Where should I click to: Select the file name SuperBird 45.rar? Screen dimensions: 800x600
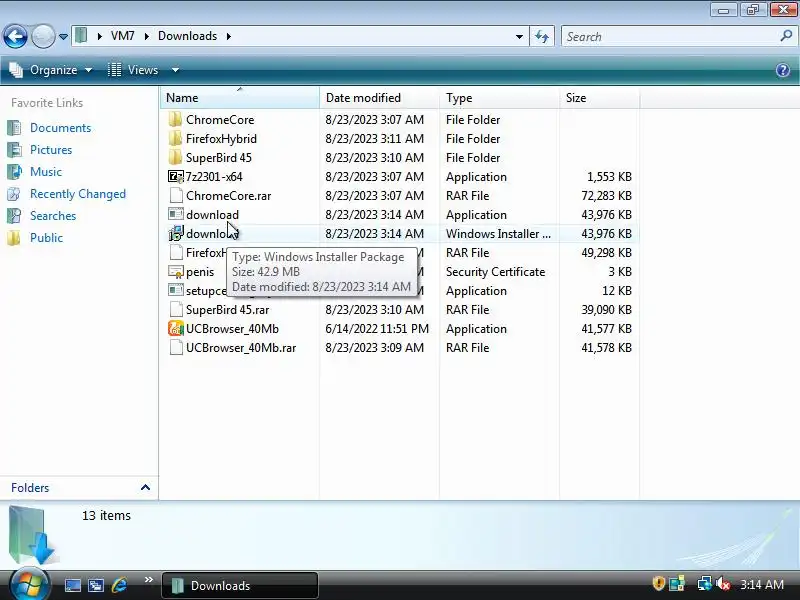click(228, 310)
